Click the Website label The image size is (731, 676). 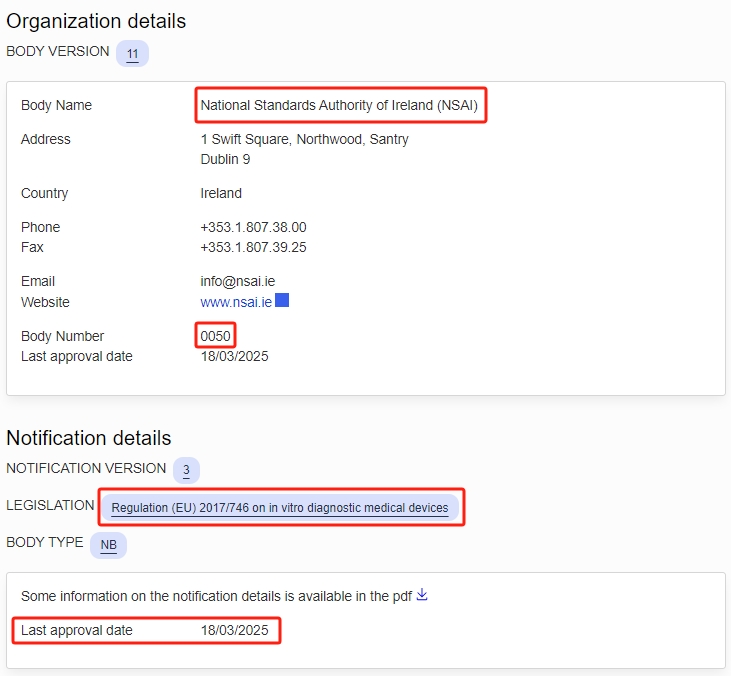tap(45, 302)
